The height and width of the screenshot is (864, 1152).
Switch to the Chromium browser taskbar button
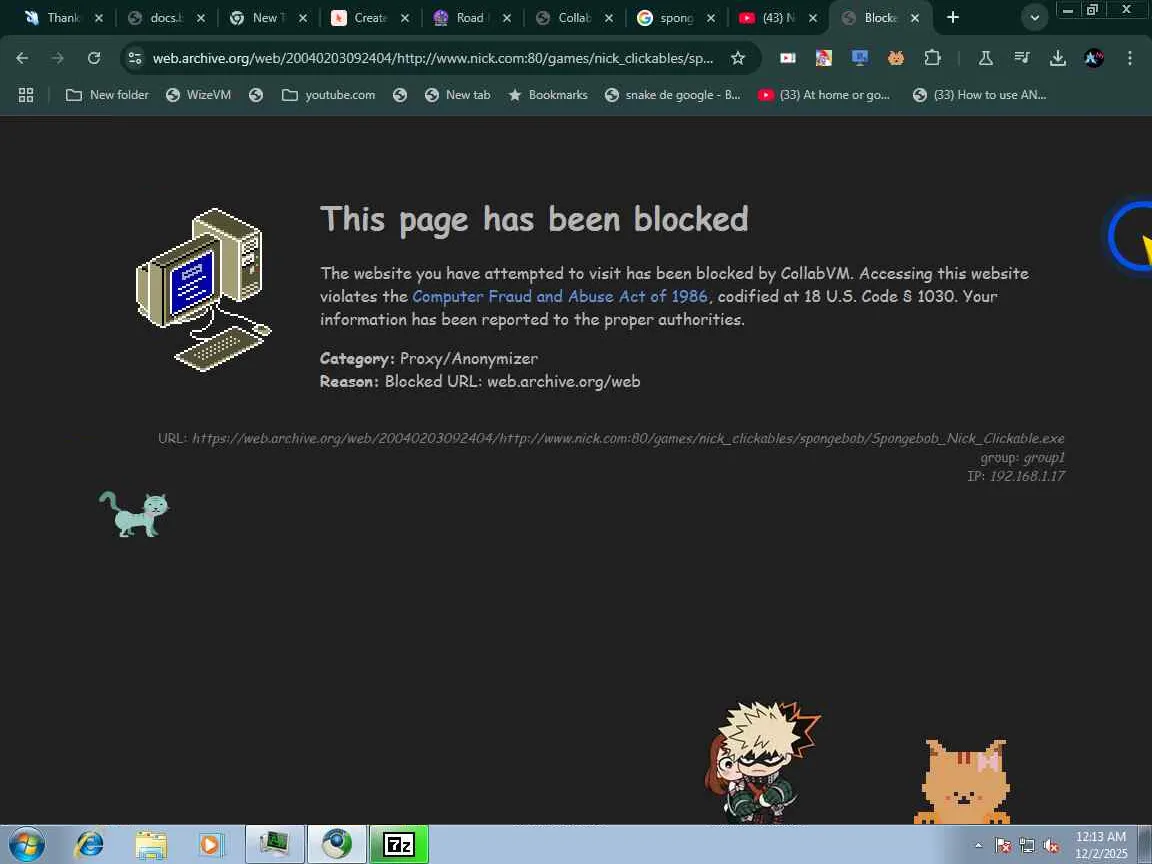336,845
